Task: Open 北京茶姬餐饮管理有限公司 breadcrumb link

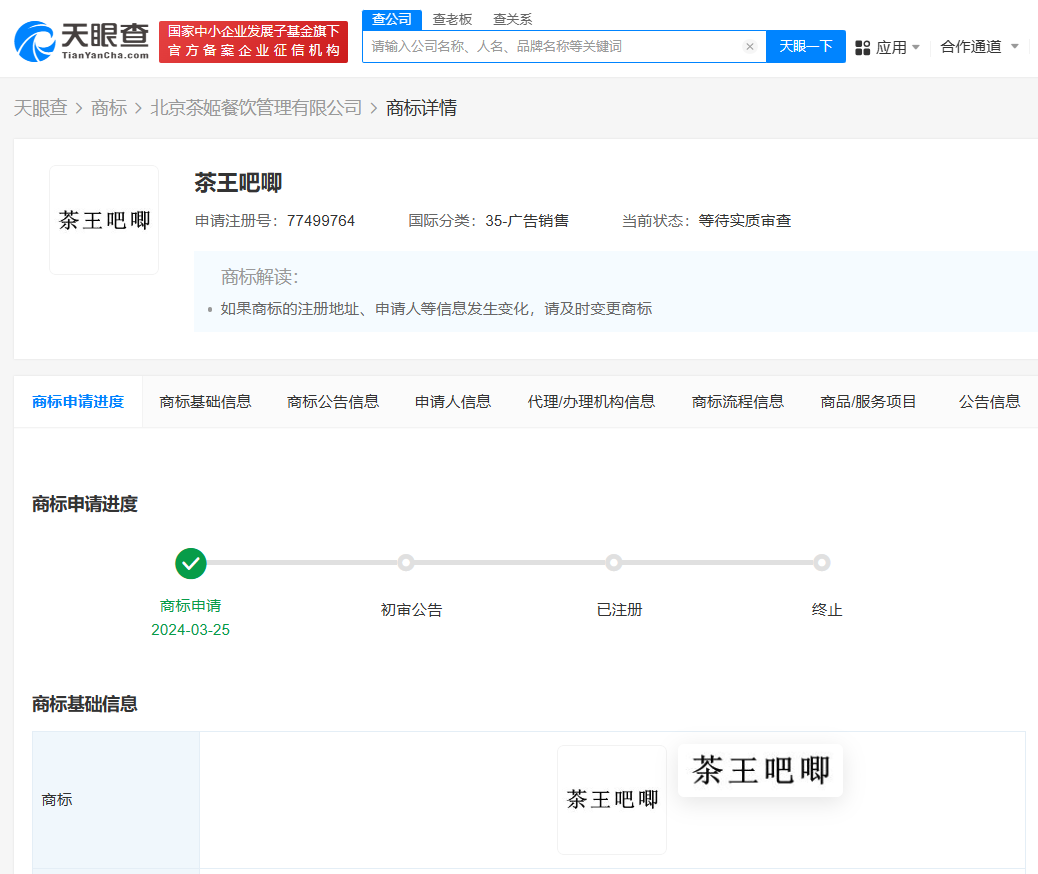Action: coord(256,108)
